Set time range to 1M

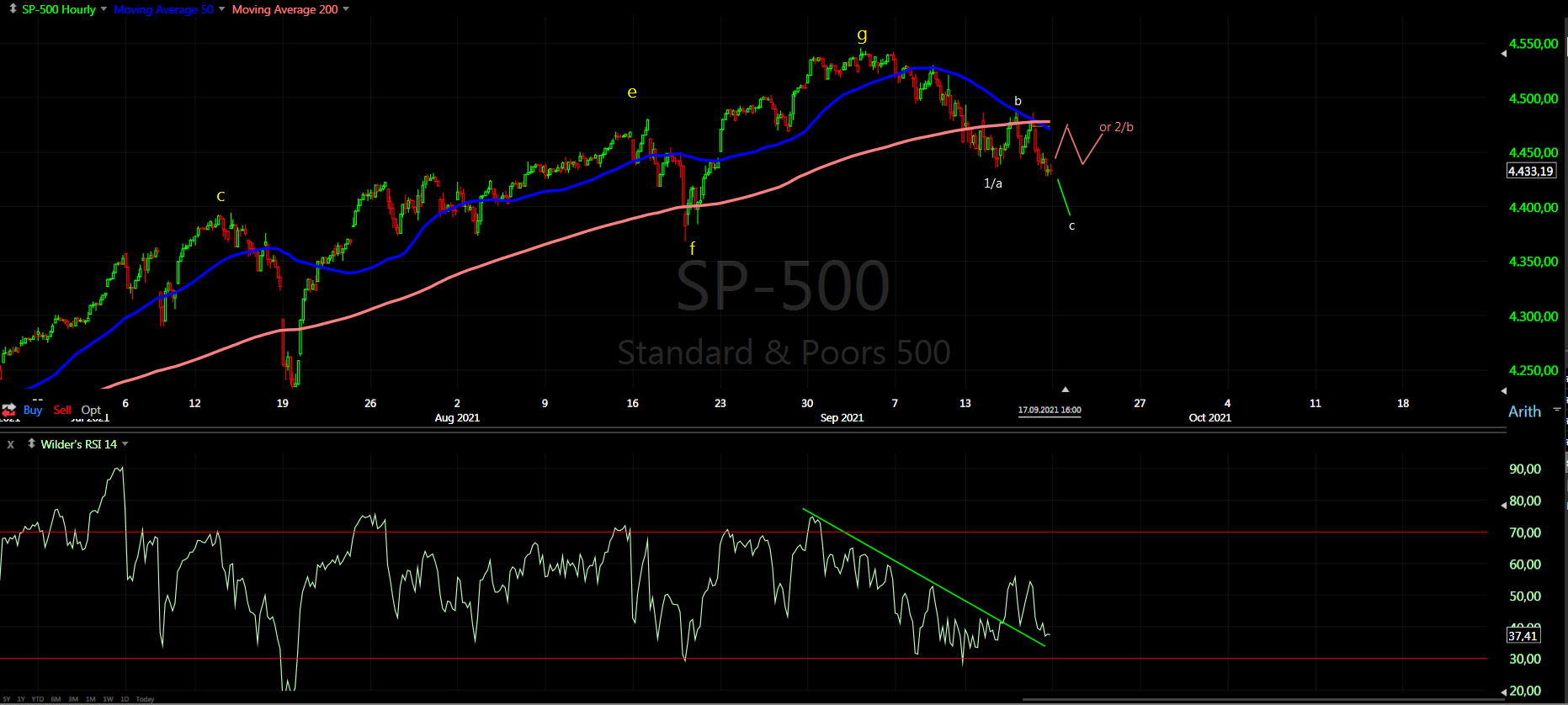click(90, 699)
